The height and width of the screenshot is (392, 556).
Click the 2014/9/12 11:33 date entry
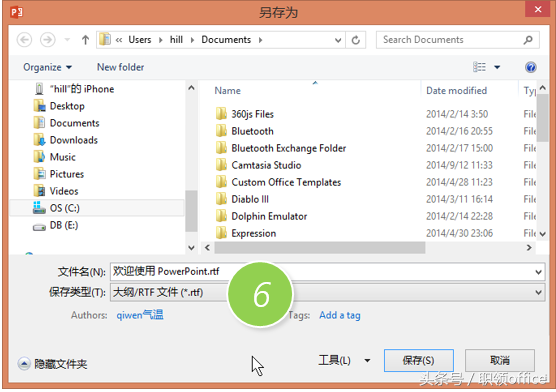pos(459,165)
